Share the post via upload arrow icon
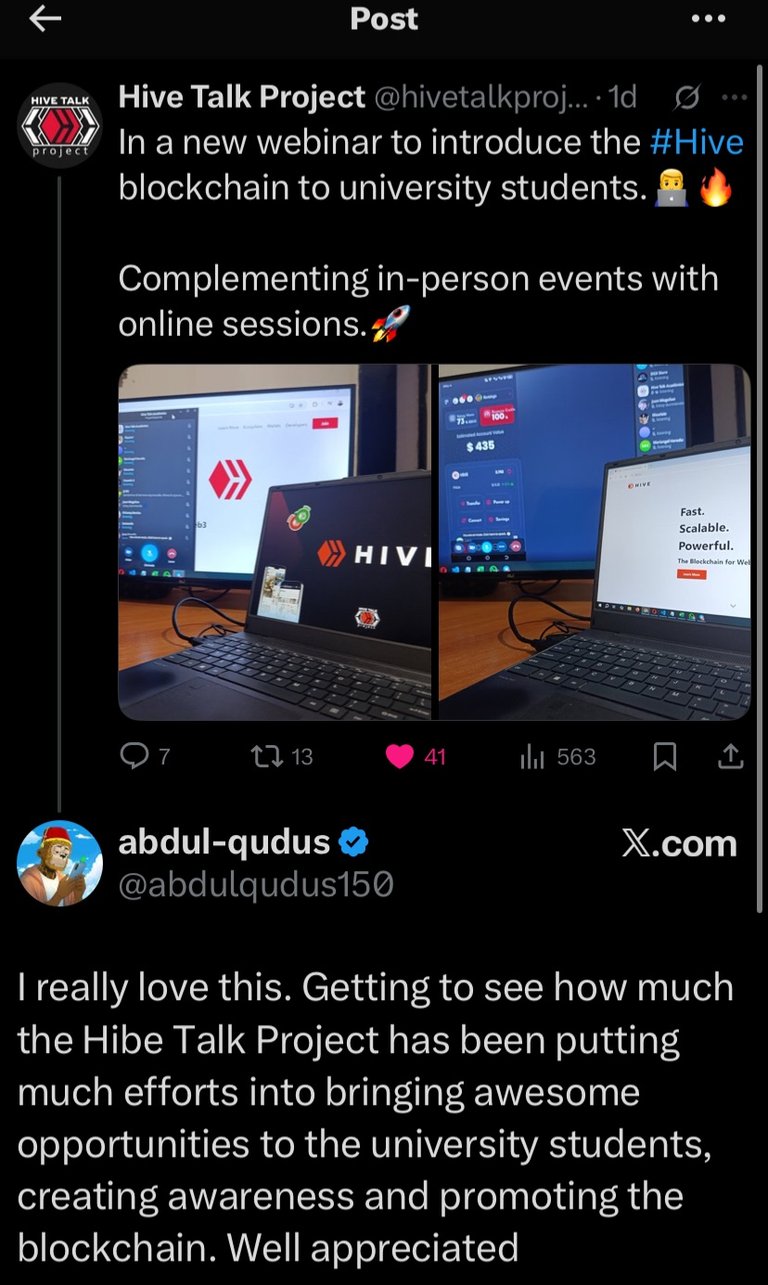The image size is (768, 1285). [731, 757]
